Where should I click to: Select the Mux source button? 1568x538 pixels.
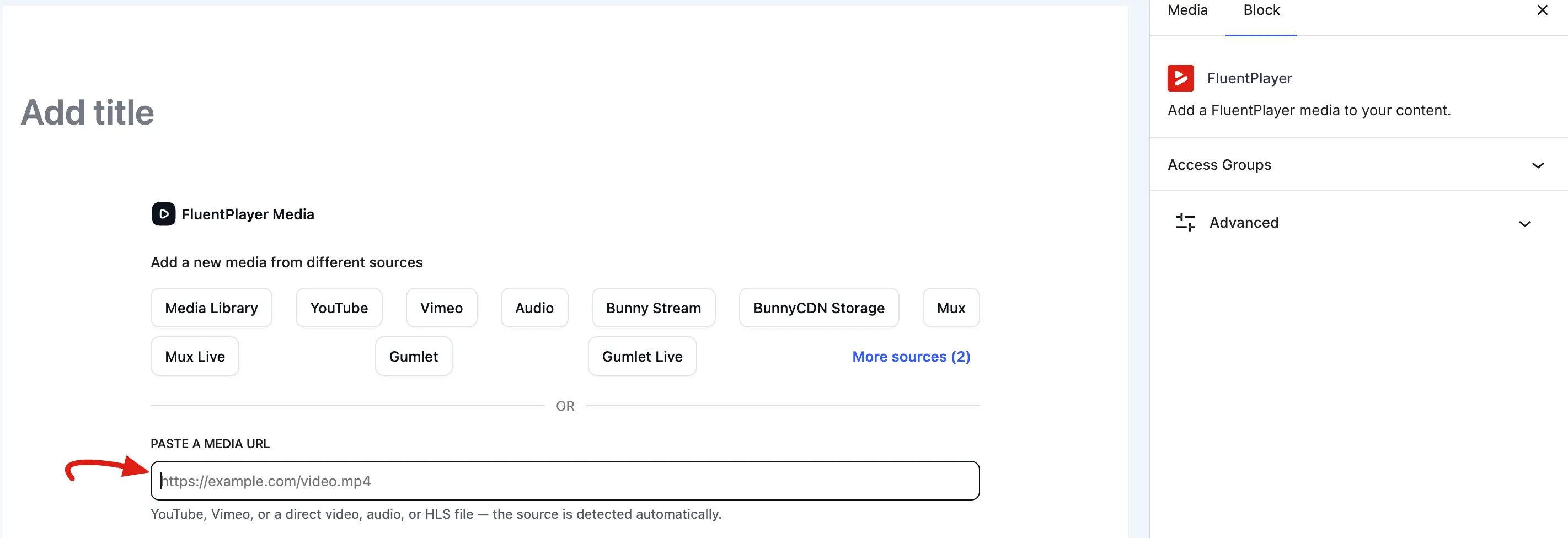pyautogui.click(x=951, y=308)
